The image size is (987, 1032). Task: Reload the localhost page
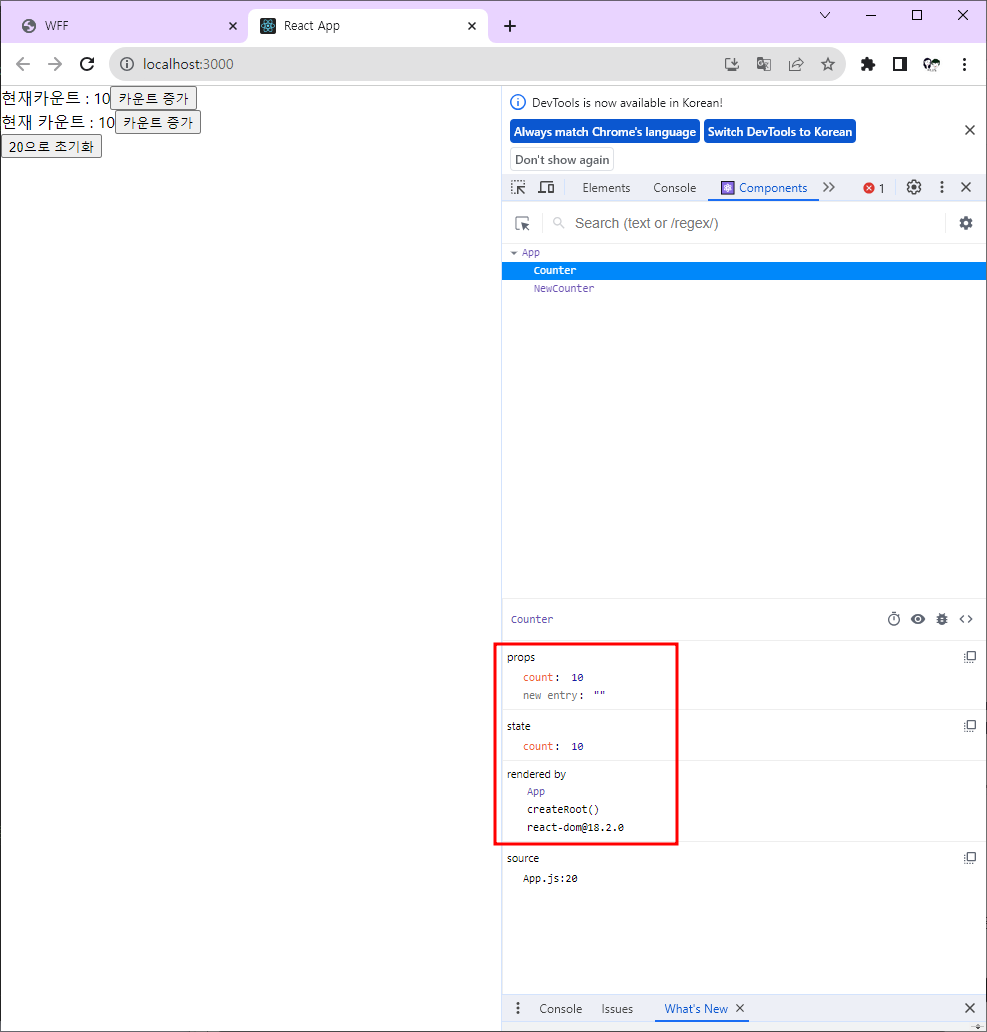[x=87, y=64]
